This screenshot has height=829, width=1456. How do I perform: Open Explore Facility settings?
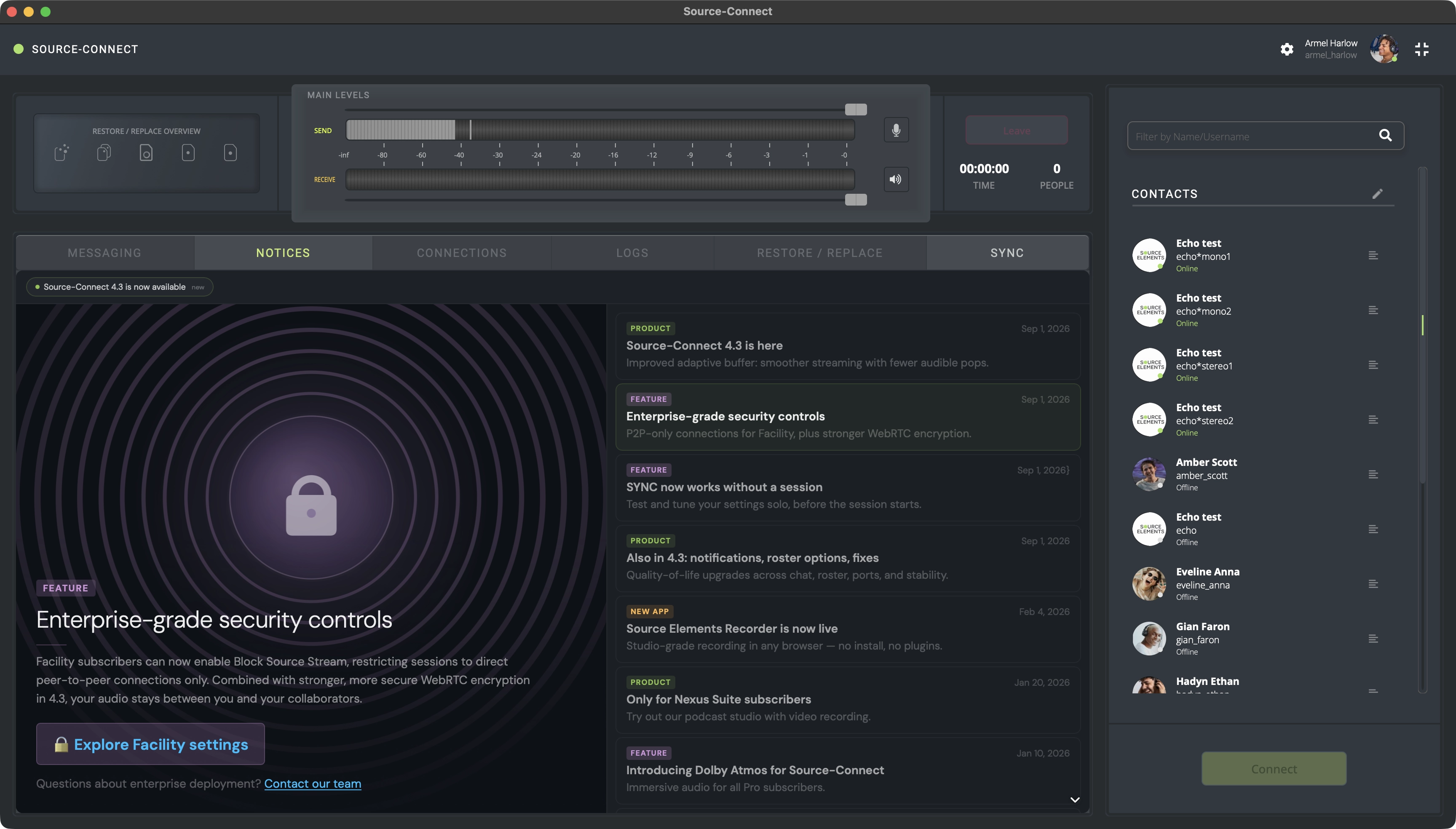click(x=150, y=744)
